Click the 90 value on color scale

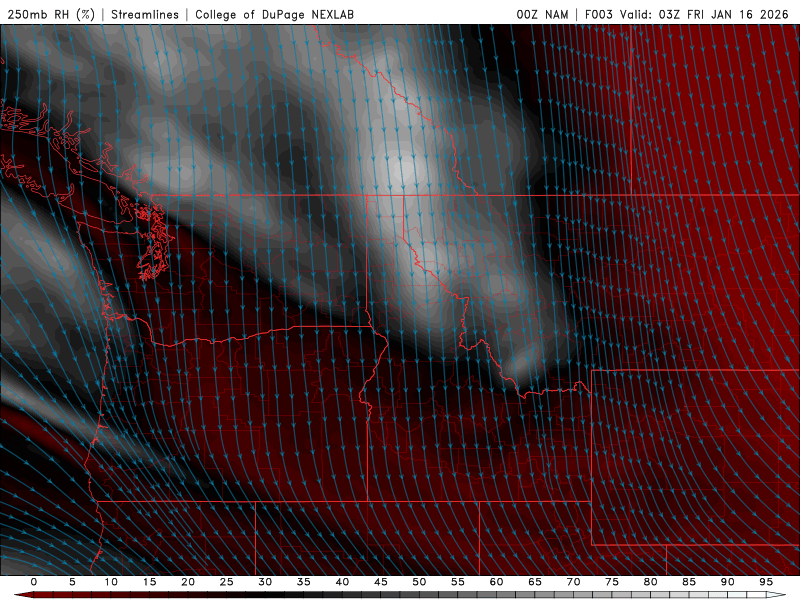pyautogui.click(x=727, y=582)
